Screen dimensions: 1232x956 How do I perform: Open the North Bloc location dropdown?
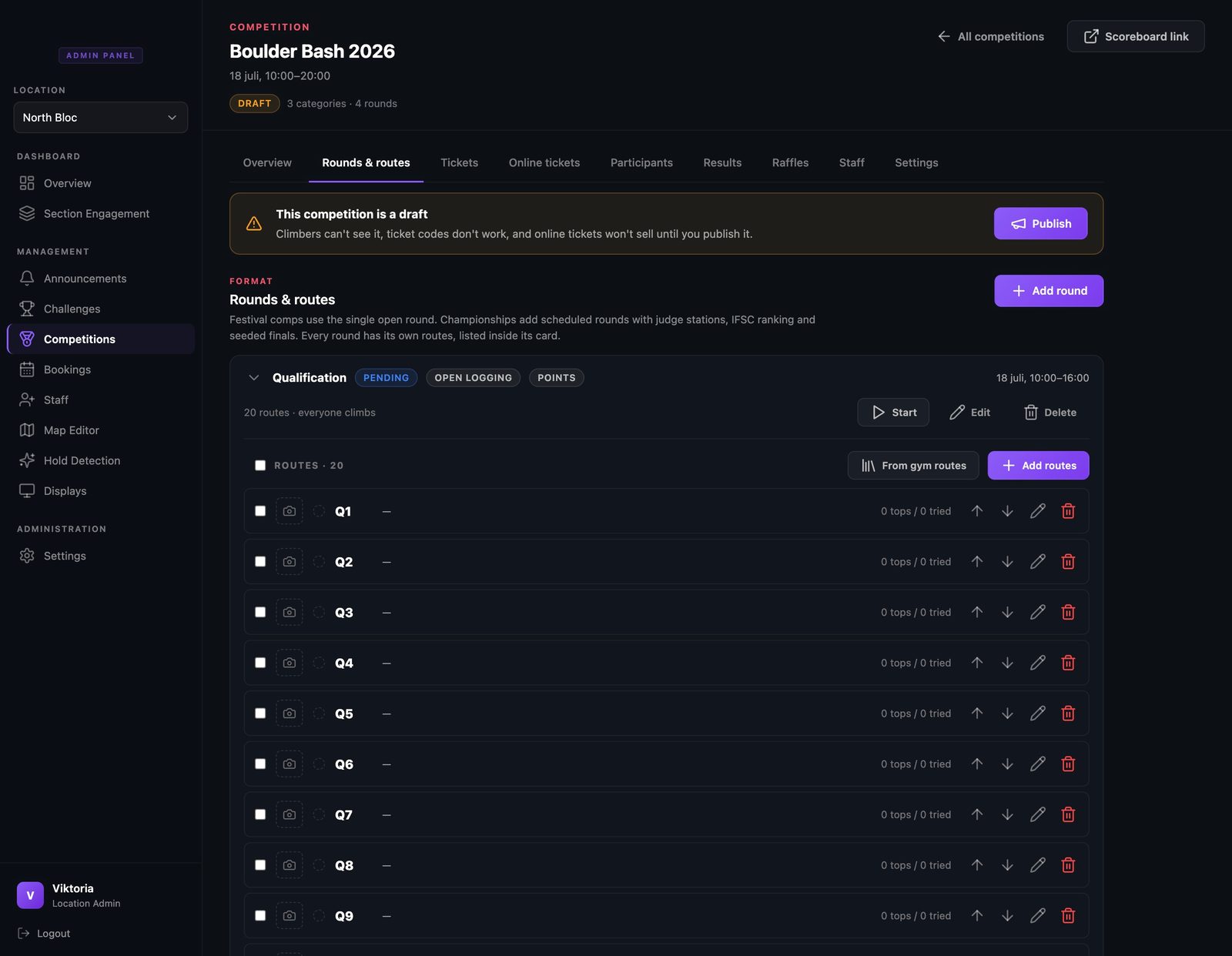[101, 118]
